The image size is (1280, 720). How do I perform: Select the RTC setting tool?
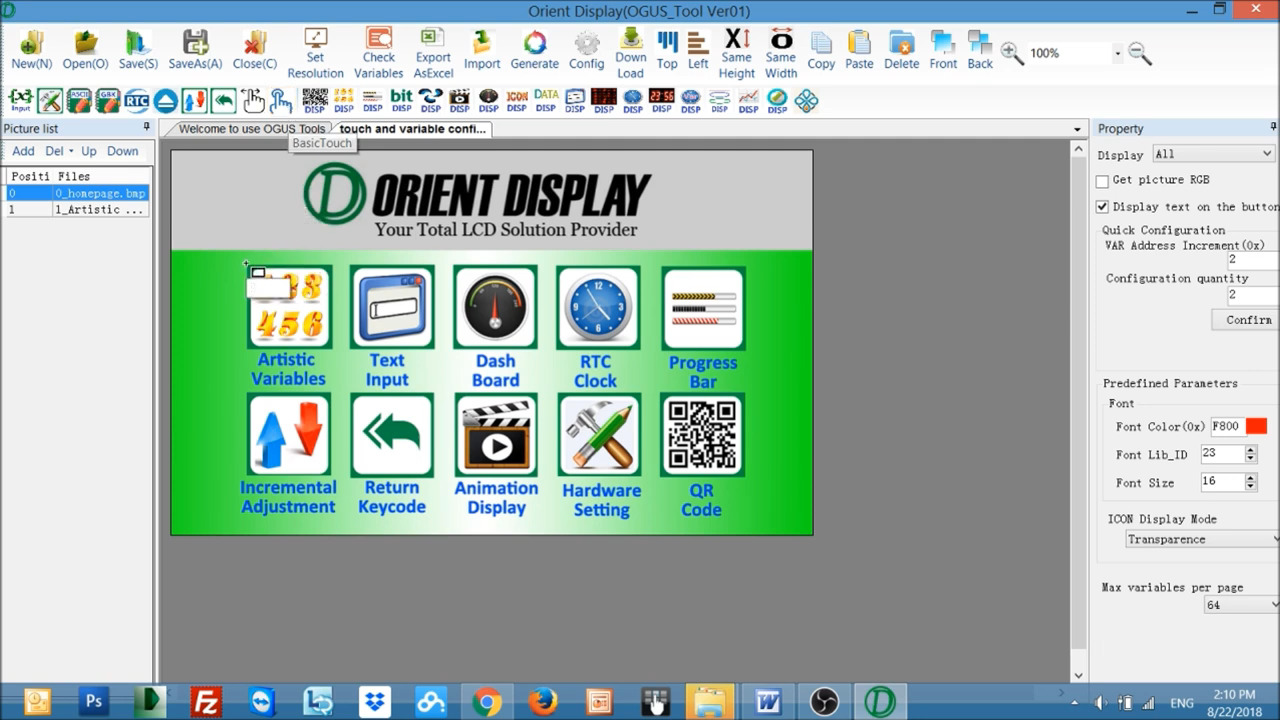pos(137,100)
